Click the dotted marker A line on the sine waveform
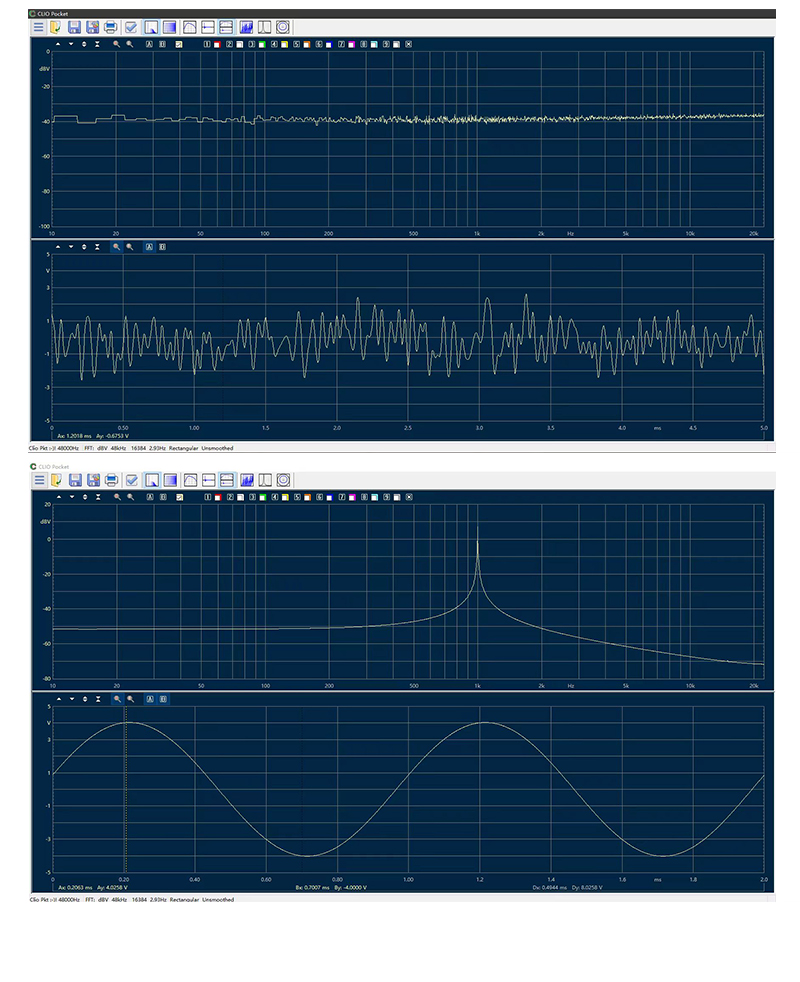 [126, 789]
